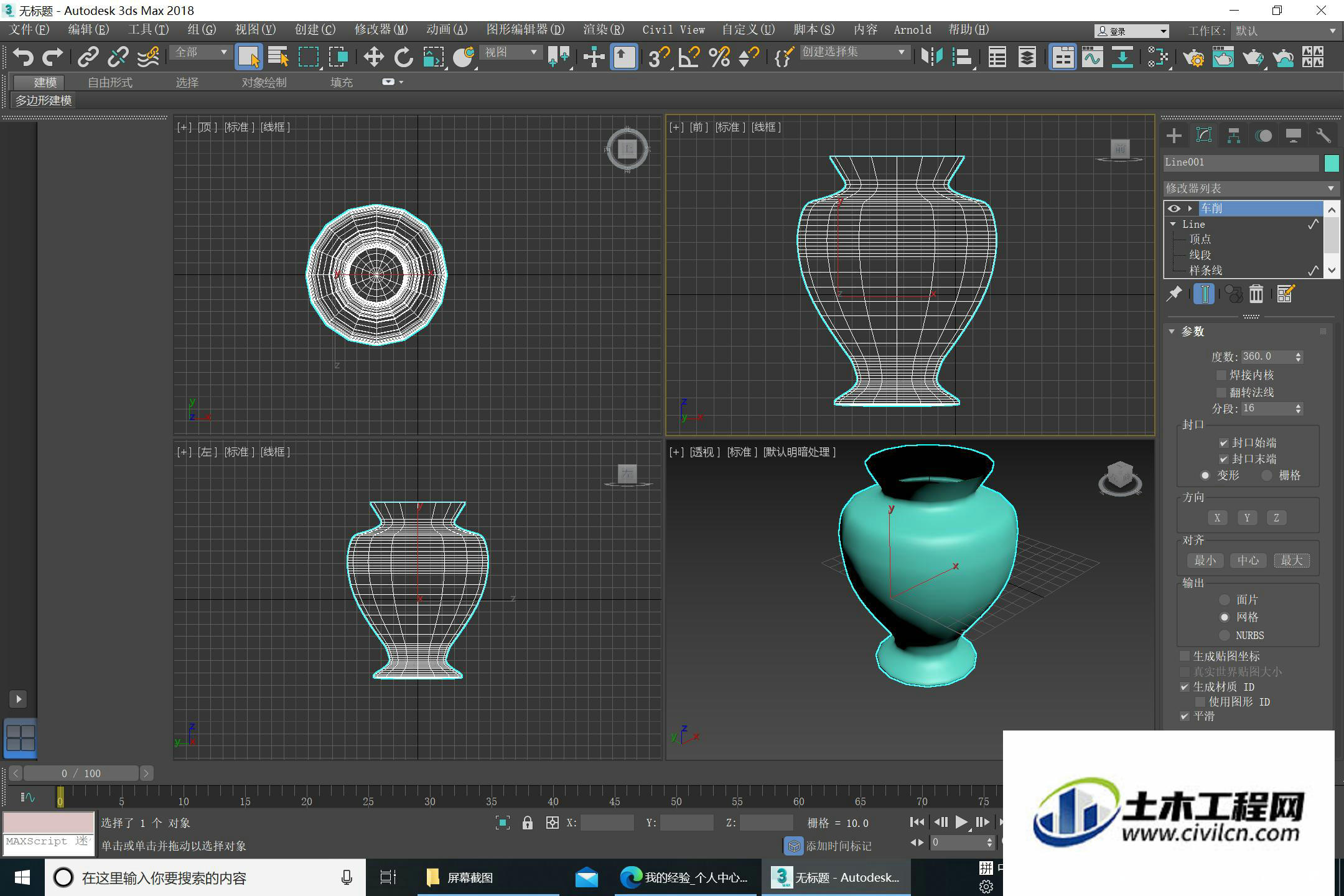This screenshot has width=1344, height=896.
Task: Click the Align tool icon
Action: tap(962, 57)
